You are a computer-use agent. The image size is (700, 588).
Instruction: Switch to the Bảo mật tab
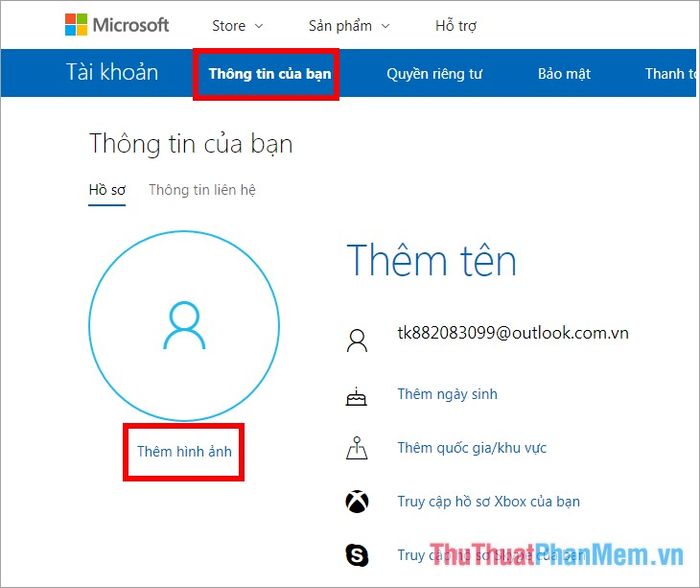564,74
